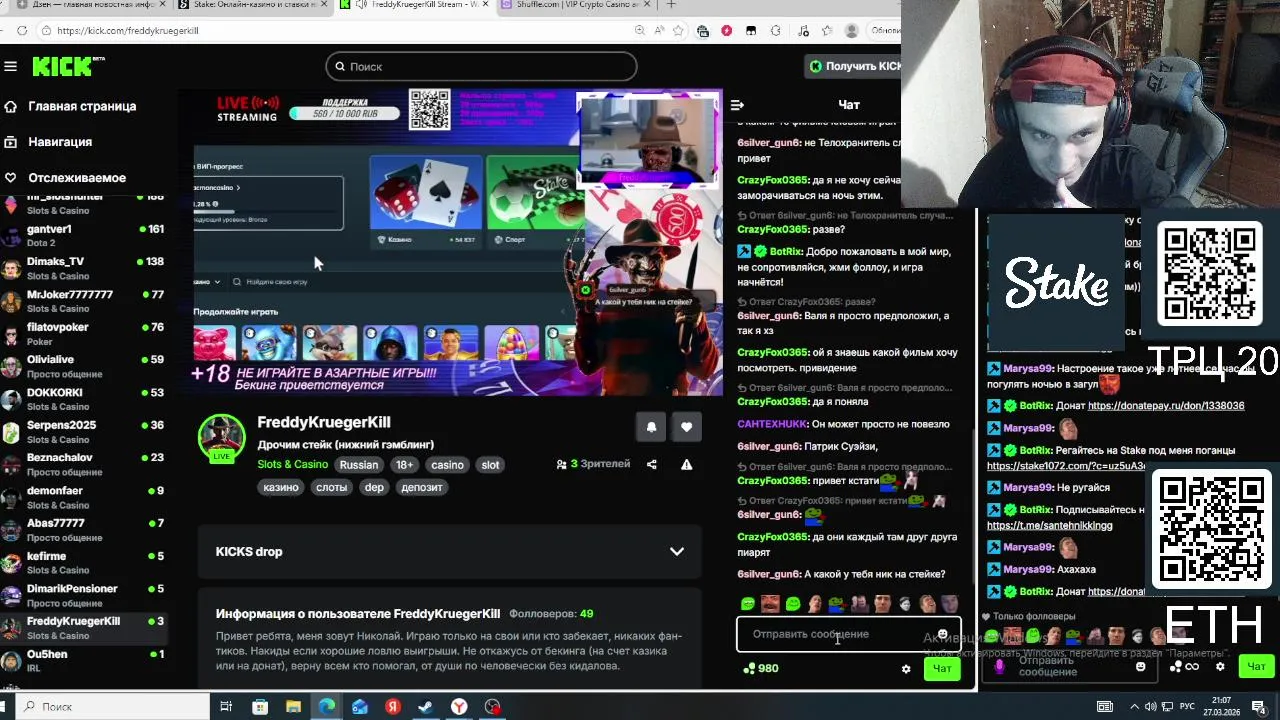Screen dimensions: 1280x720
Task: Open Olivialive channel in sidebar
Action: coord(83,366)
